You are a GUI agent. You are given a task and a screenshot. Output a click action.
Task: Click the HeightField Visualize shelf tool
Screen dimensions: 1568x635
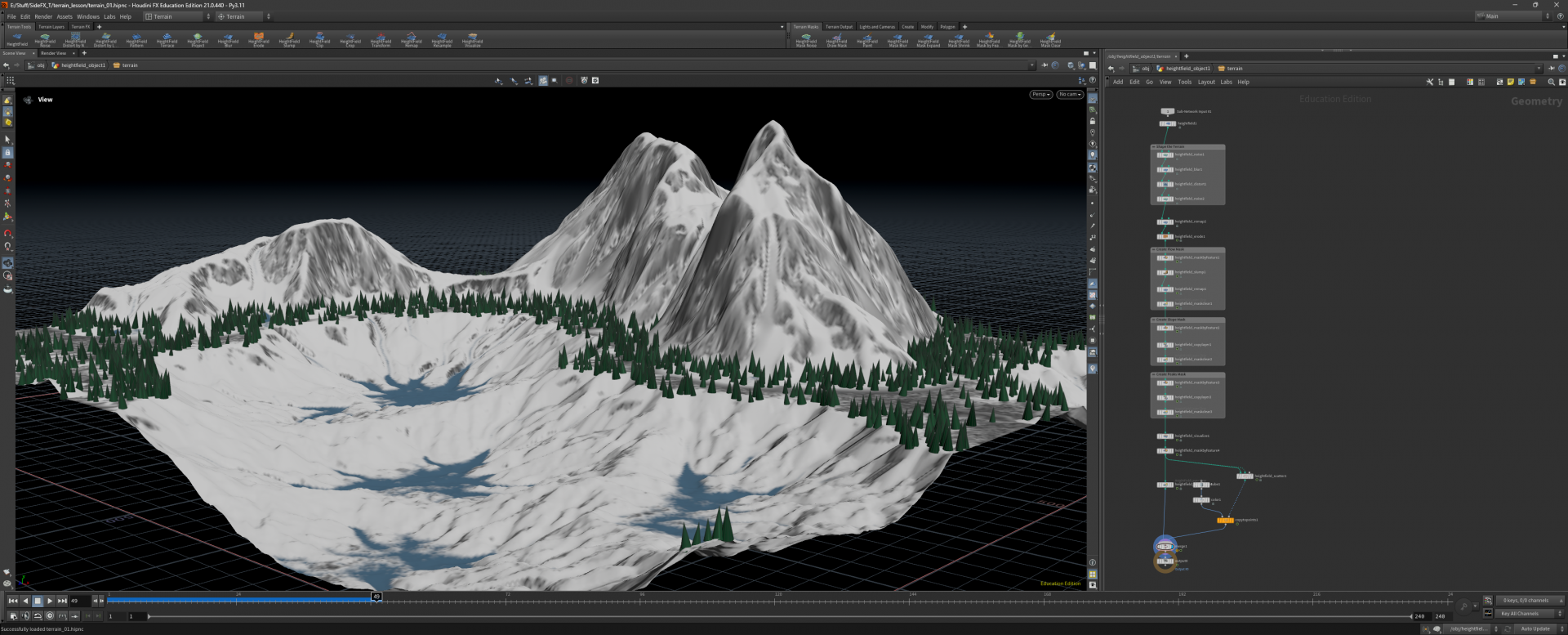coord(472,39)
